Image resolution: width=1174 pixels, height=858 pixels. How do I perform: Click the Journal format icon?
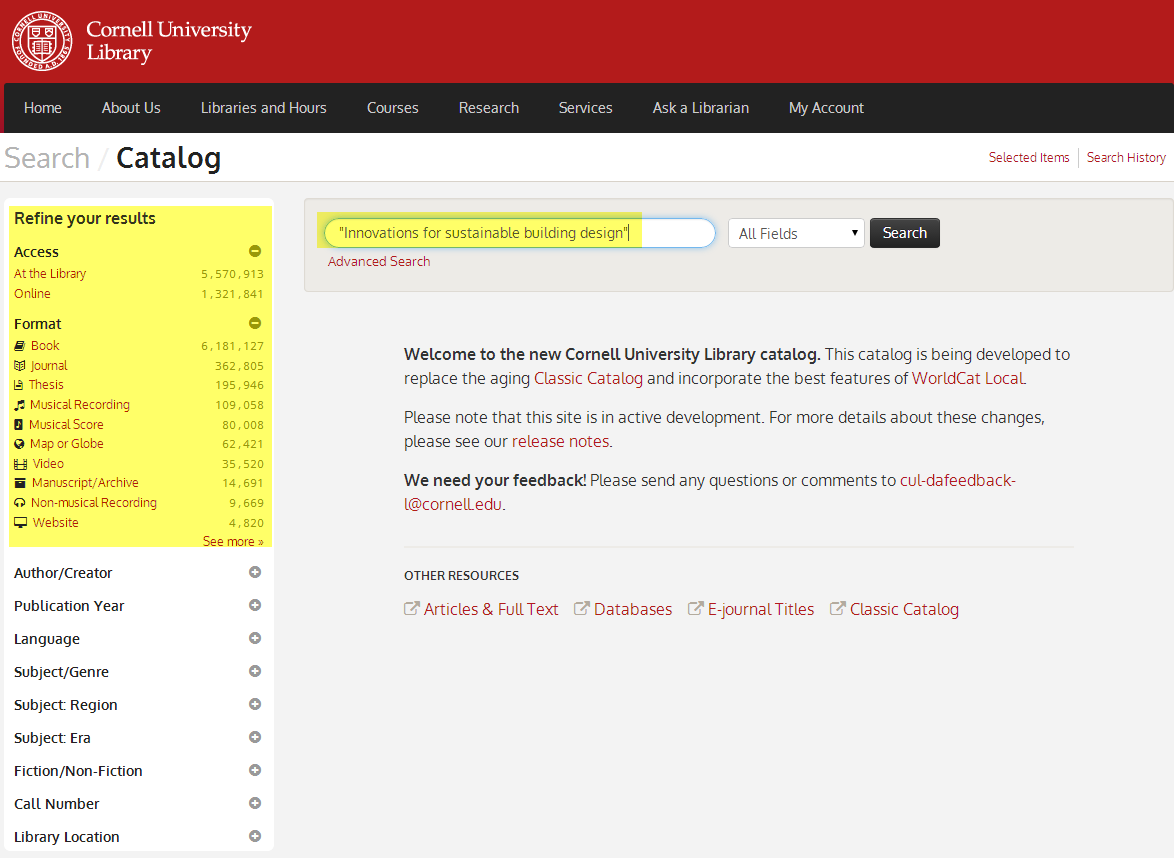[x=20, y=365]
